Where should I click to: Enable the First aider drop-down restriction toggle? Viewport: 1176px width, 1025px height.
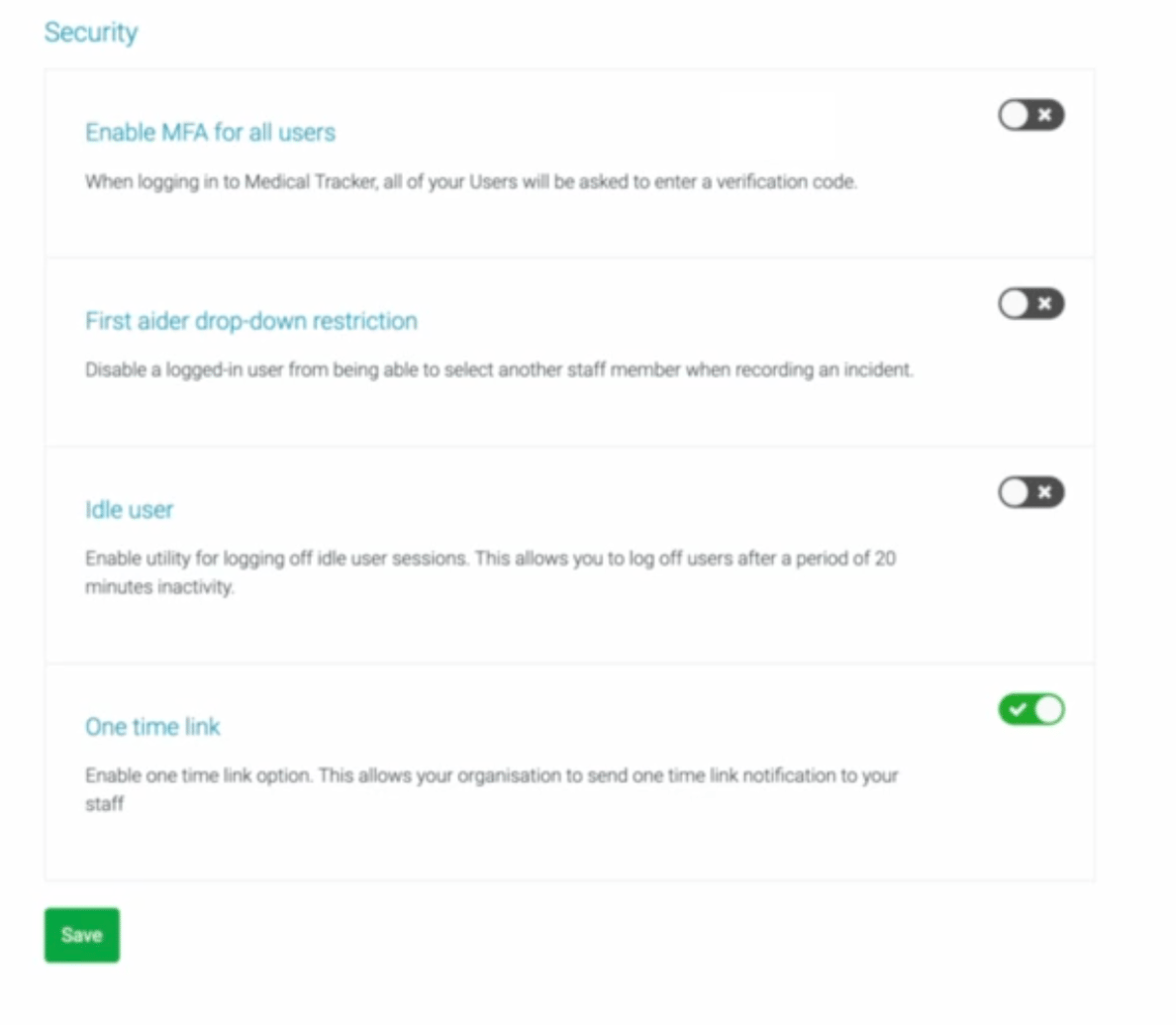tap(1030, 304)
